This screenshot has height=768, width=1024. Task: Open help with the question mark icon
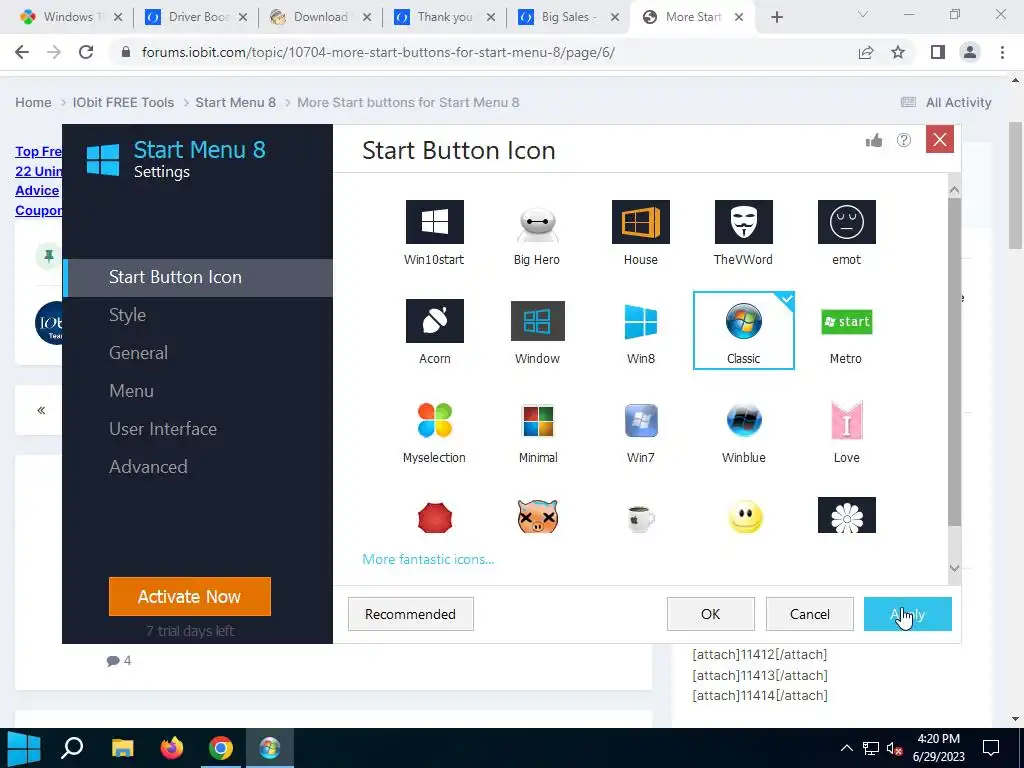[904, 140]
